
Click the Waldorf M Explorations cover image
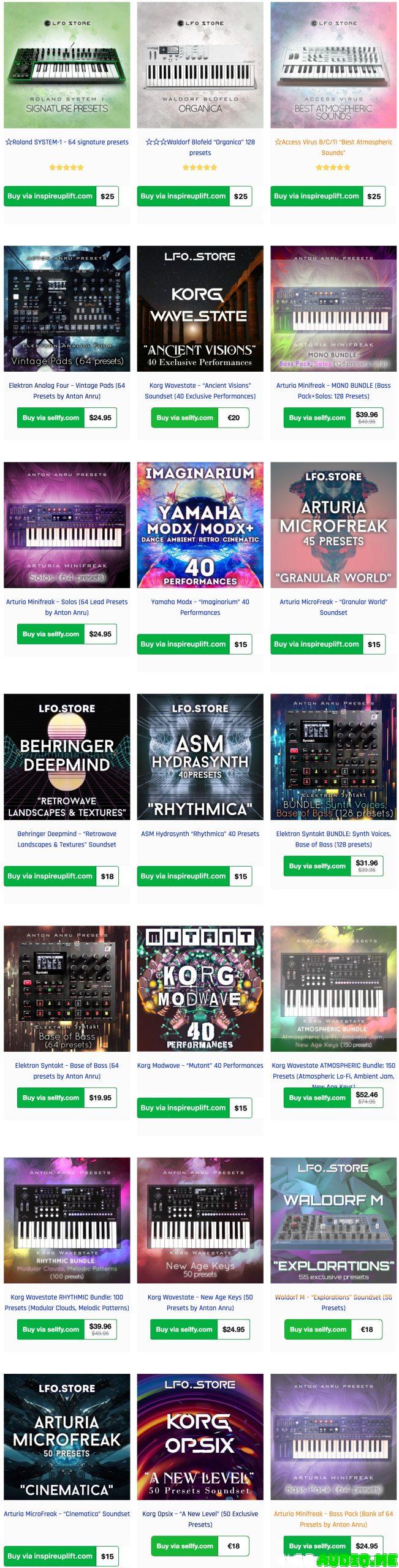point(333,1220)
